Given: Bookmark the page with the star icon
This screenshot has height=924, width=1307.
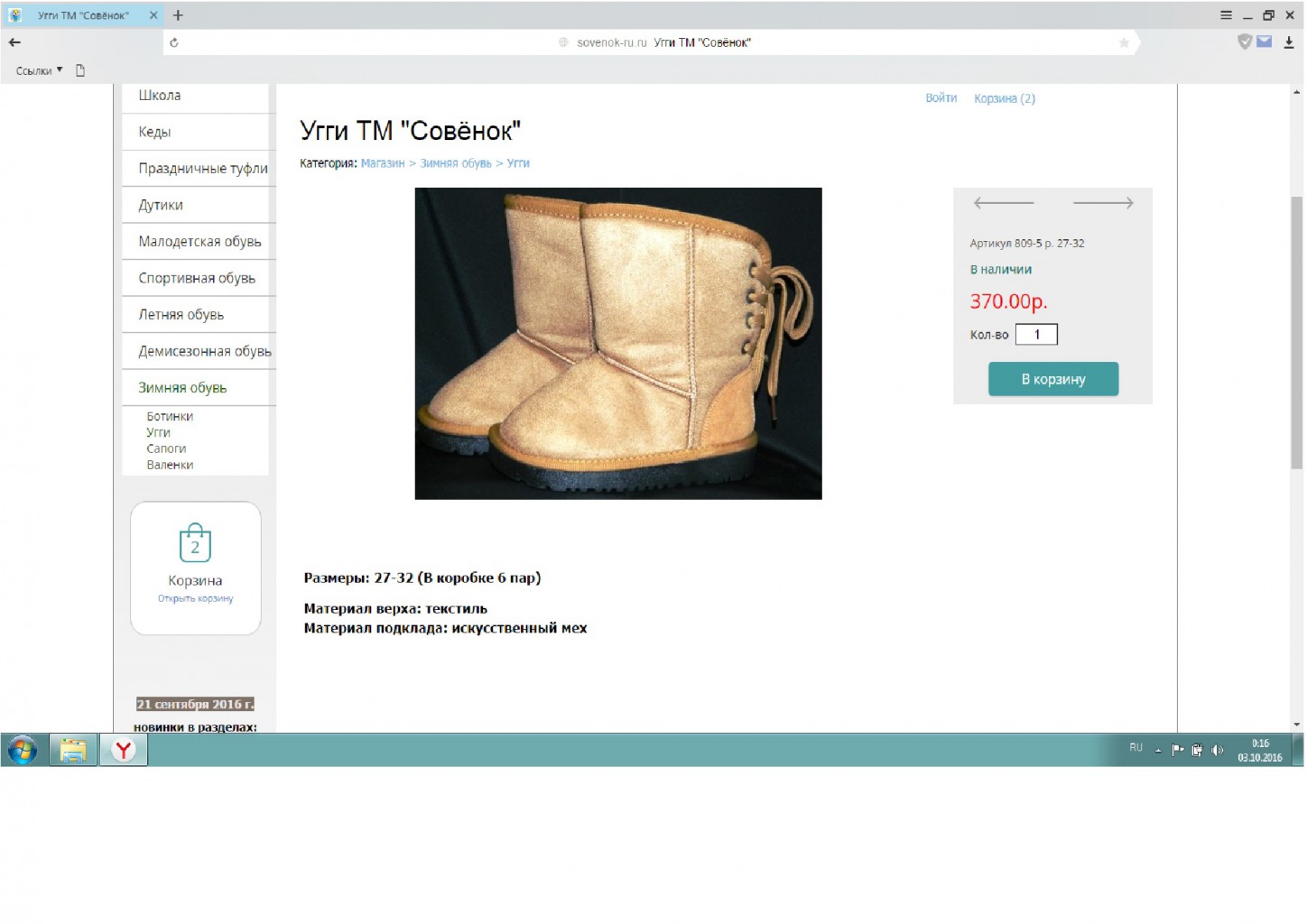Looking at the screenshot, I should [x=1124, y=42].
